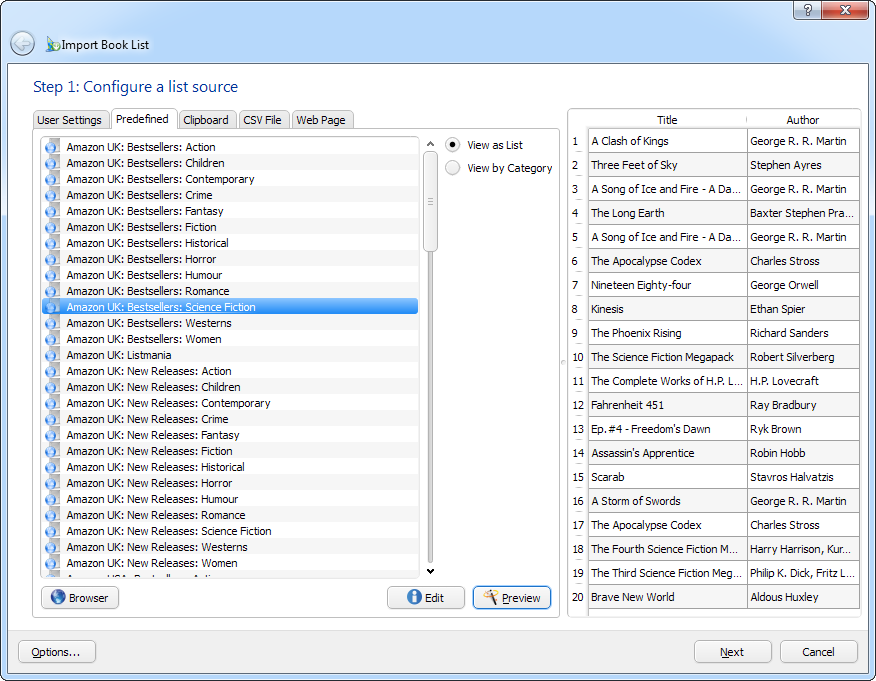Click globe icon beside New Releases: Westerns
Screen dimensions: 876x681
[x=52, y=547]
